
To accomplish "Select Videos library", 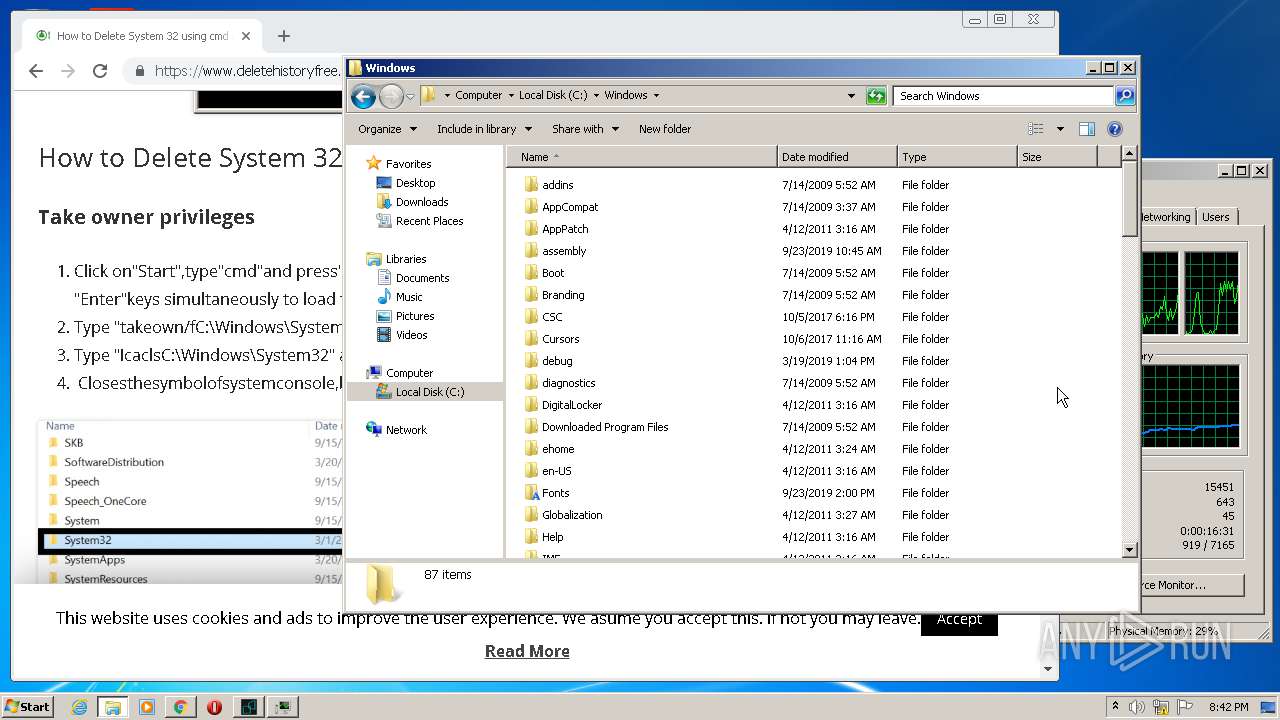I will point(411,335).
